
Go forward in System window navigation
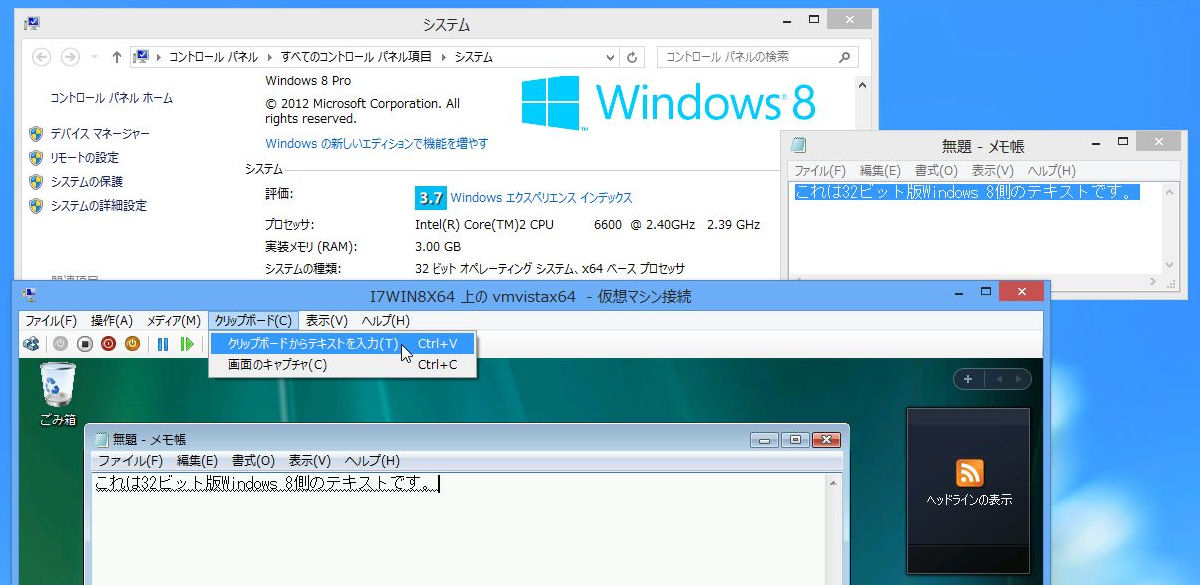click(x=70, y=57)
